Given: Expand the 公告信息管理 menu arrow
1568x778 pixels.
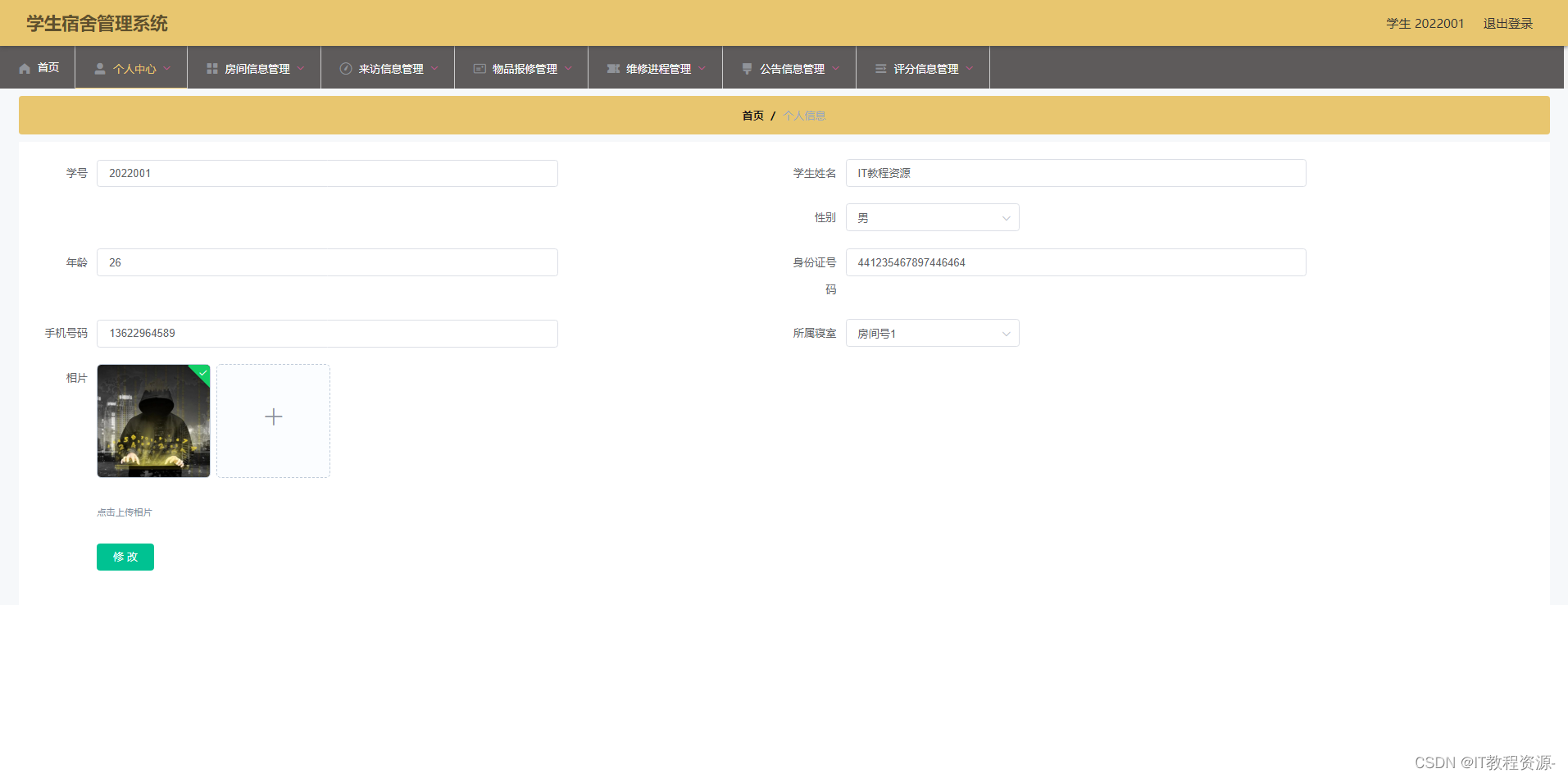Looking at the screenshot, I should tap(835, 68).
